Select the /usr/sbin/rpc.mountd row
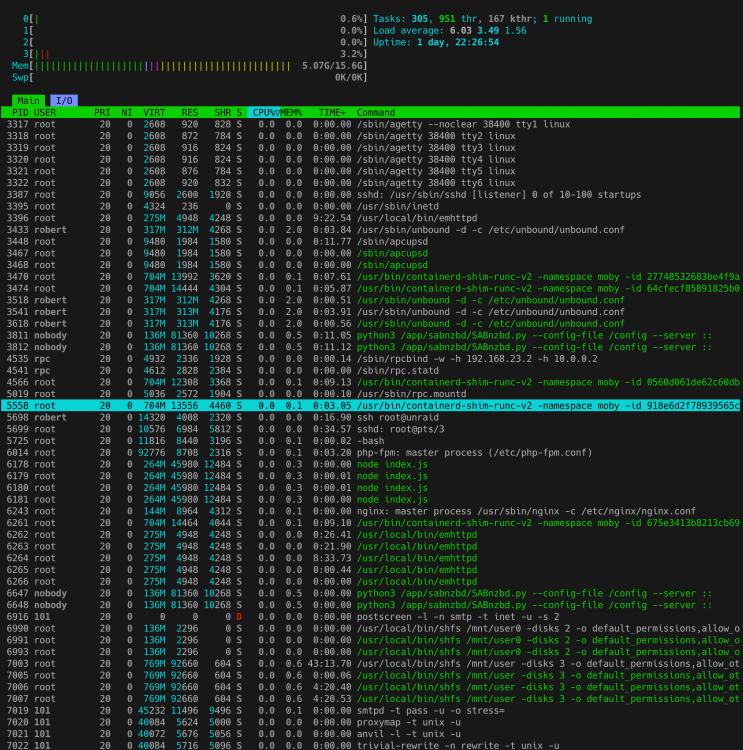Image resolution: width=743 pixels, height=750 pixels. click(x=370, y=394)
